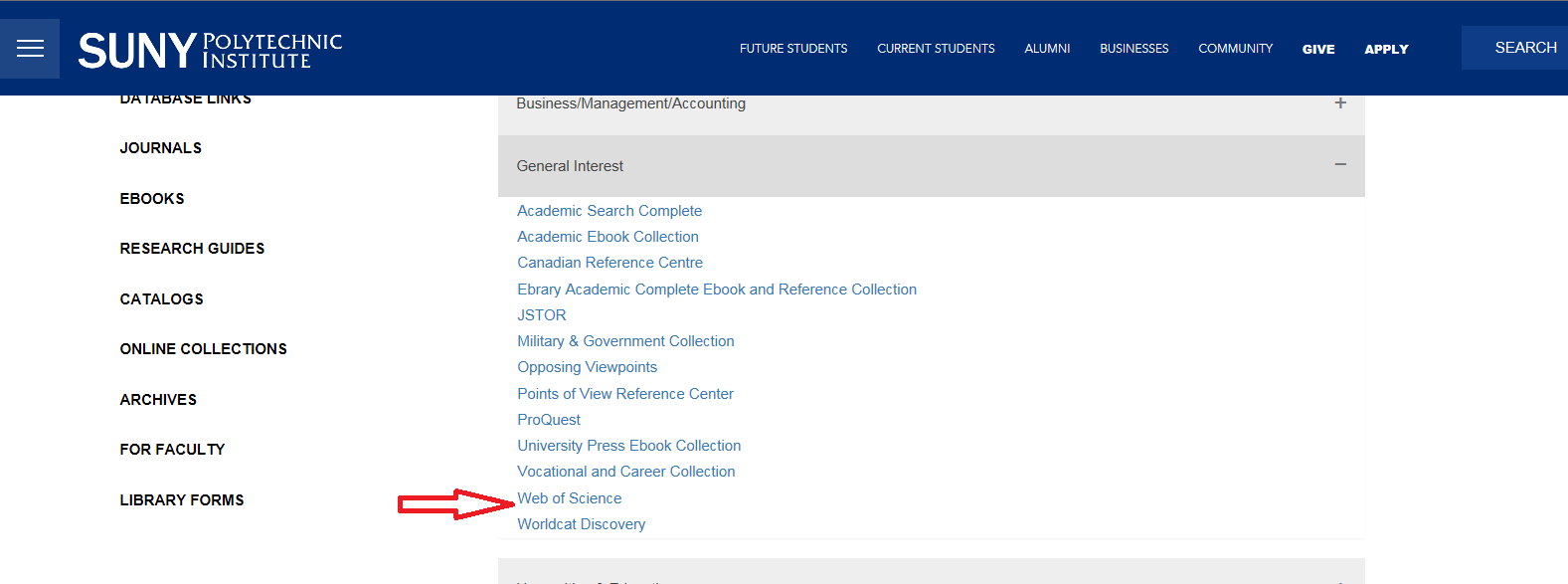
Task: Open the ProQuest link
Action: coord(549,420)
